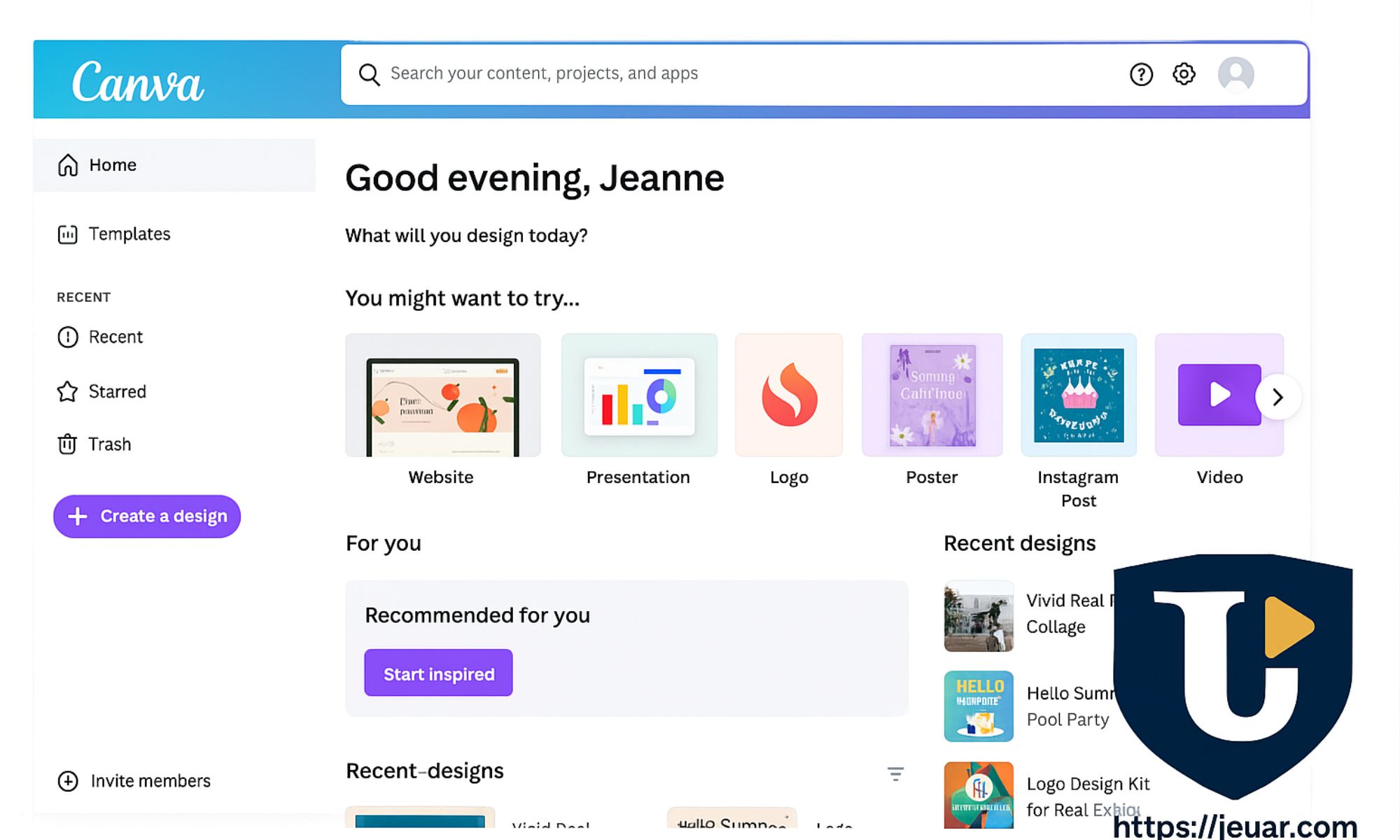Click Invite members link

tap(150, 781)
